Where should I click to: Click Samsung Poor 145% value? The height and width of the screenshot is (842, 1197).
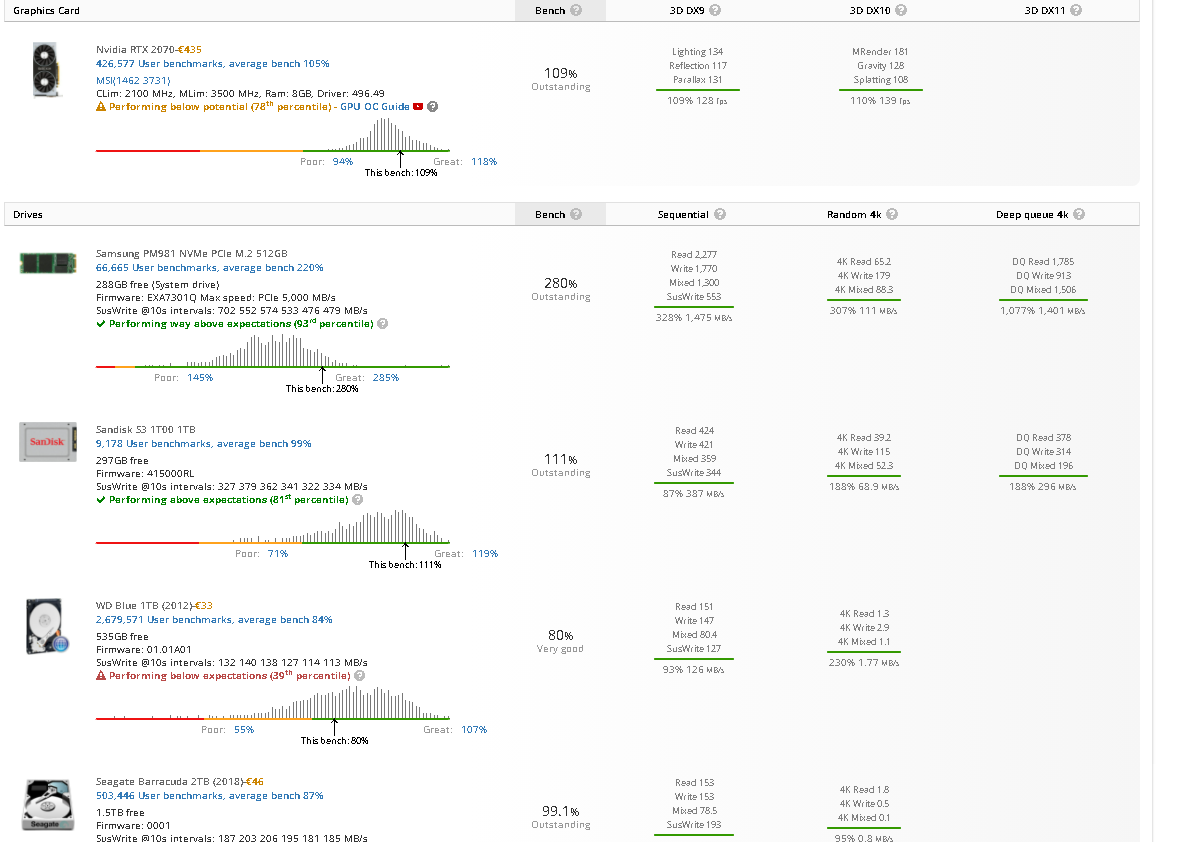(x=200, y=378)
